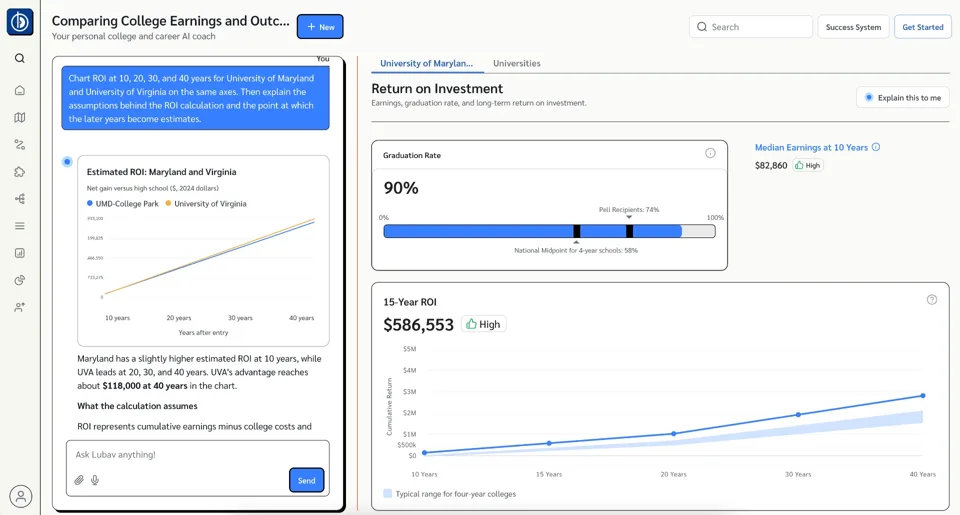Click the Return on Investment heading
The height and width of the screenshot is (515, 960).
[437, 89]
